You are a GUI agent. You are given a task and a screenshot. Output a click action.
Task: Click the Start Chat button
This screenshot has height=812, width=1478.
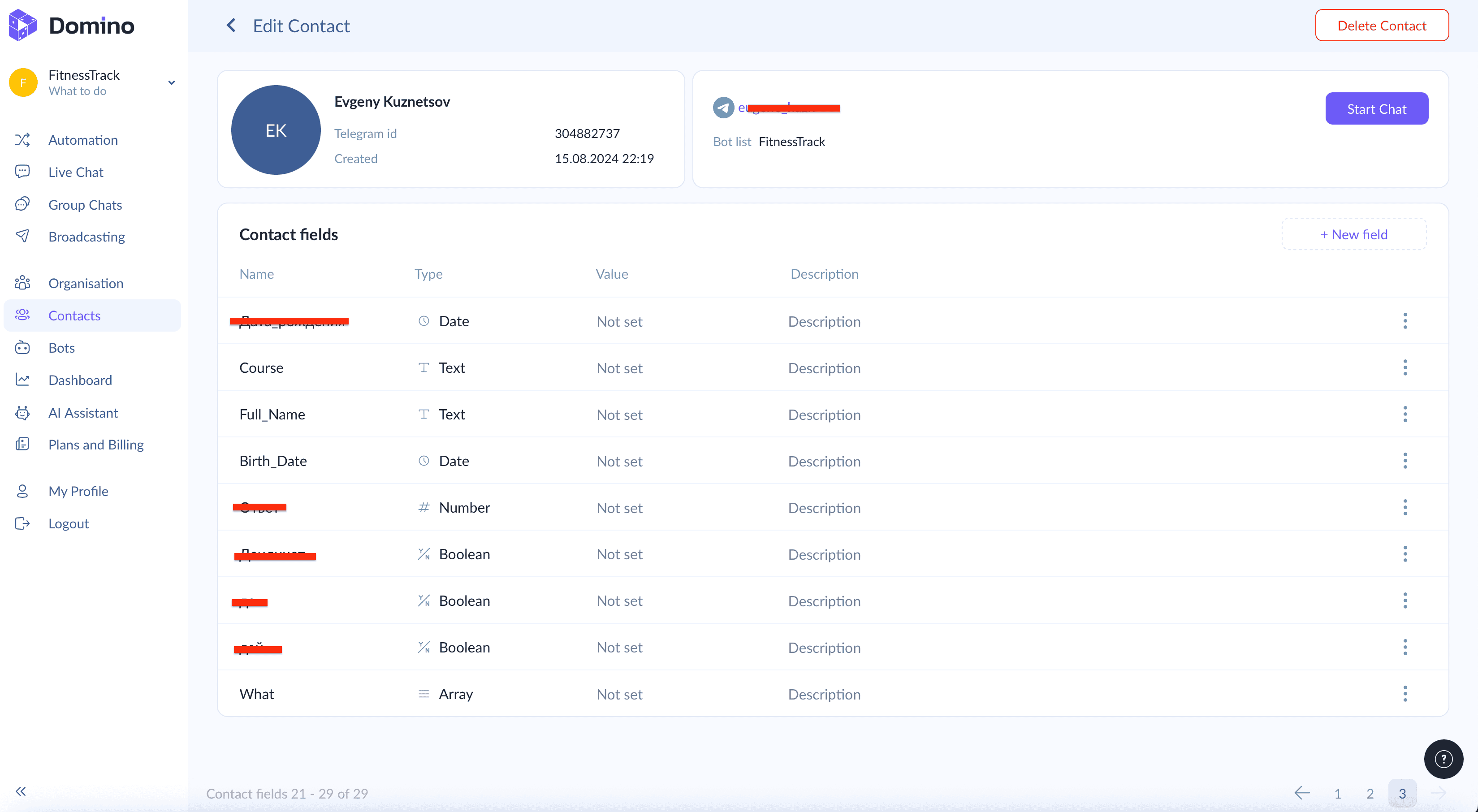point(1376,108)
